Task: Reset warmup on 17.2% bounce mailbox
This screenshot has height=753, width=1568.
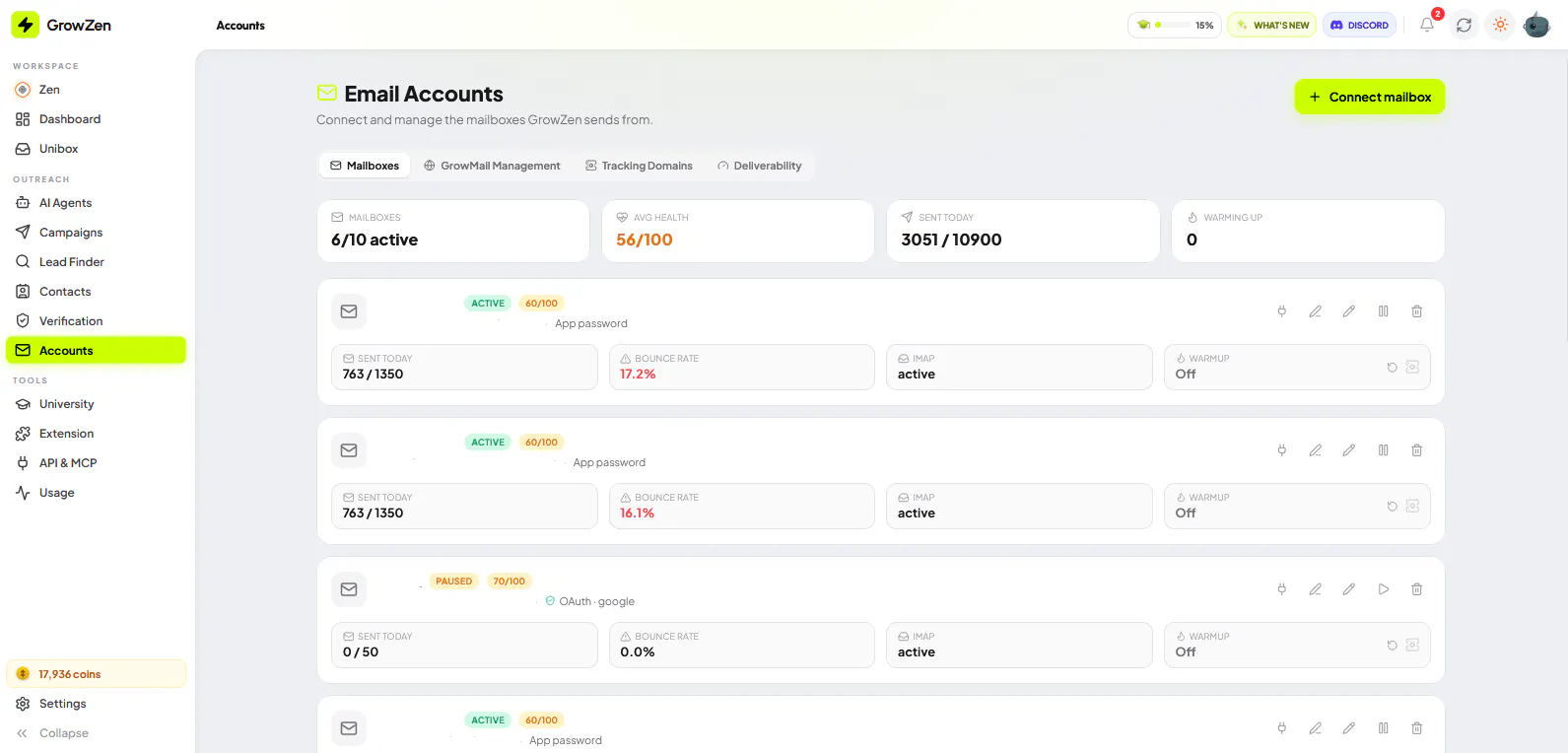Action: point(1393,368)
